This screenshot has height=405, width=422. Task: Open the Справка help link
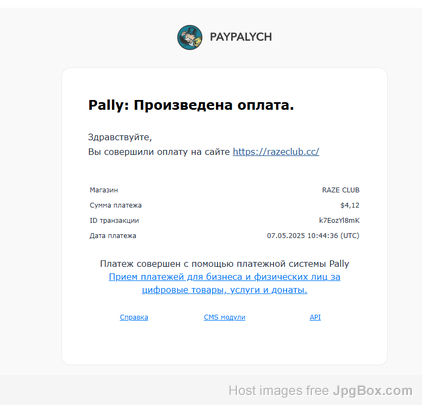click(134, 317)
